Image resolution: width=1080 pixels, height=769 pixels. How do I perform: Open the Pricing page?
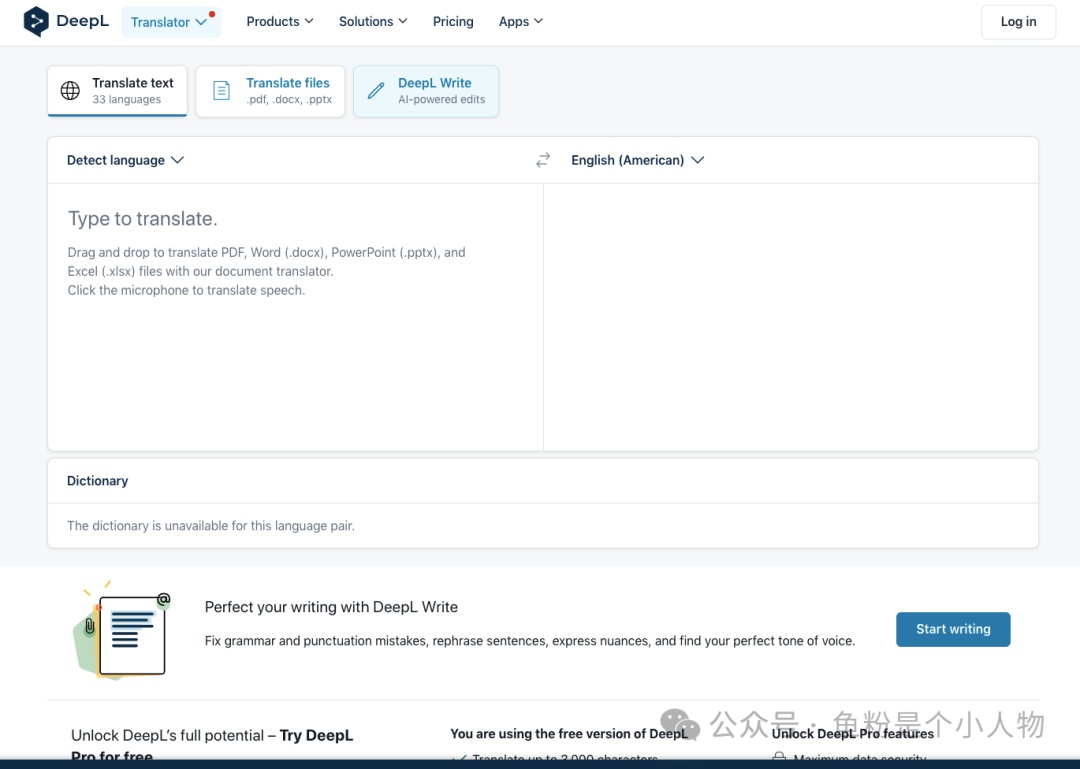(453, 21)
